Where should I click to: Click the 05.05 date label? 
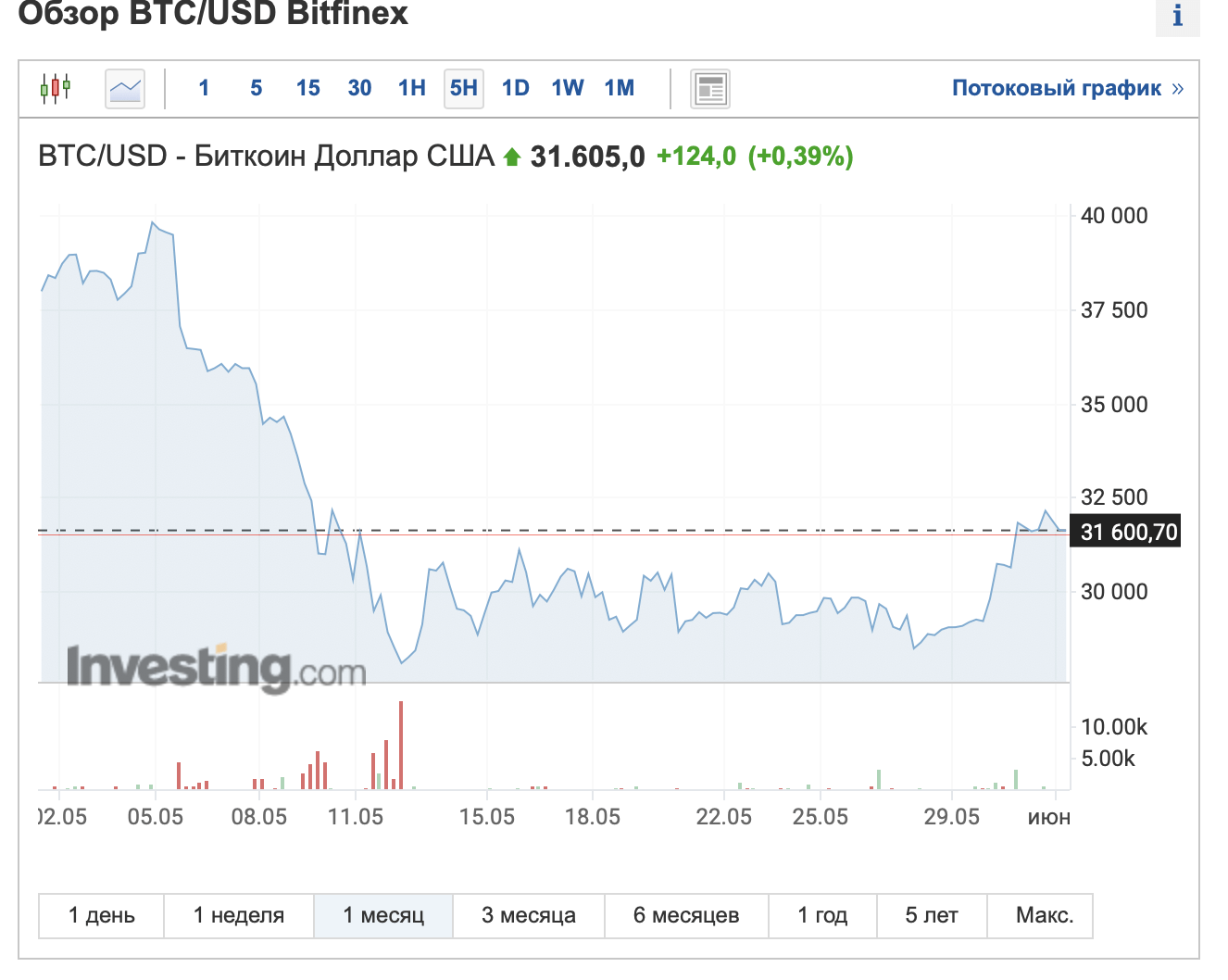point(156,817)
